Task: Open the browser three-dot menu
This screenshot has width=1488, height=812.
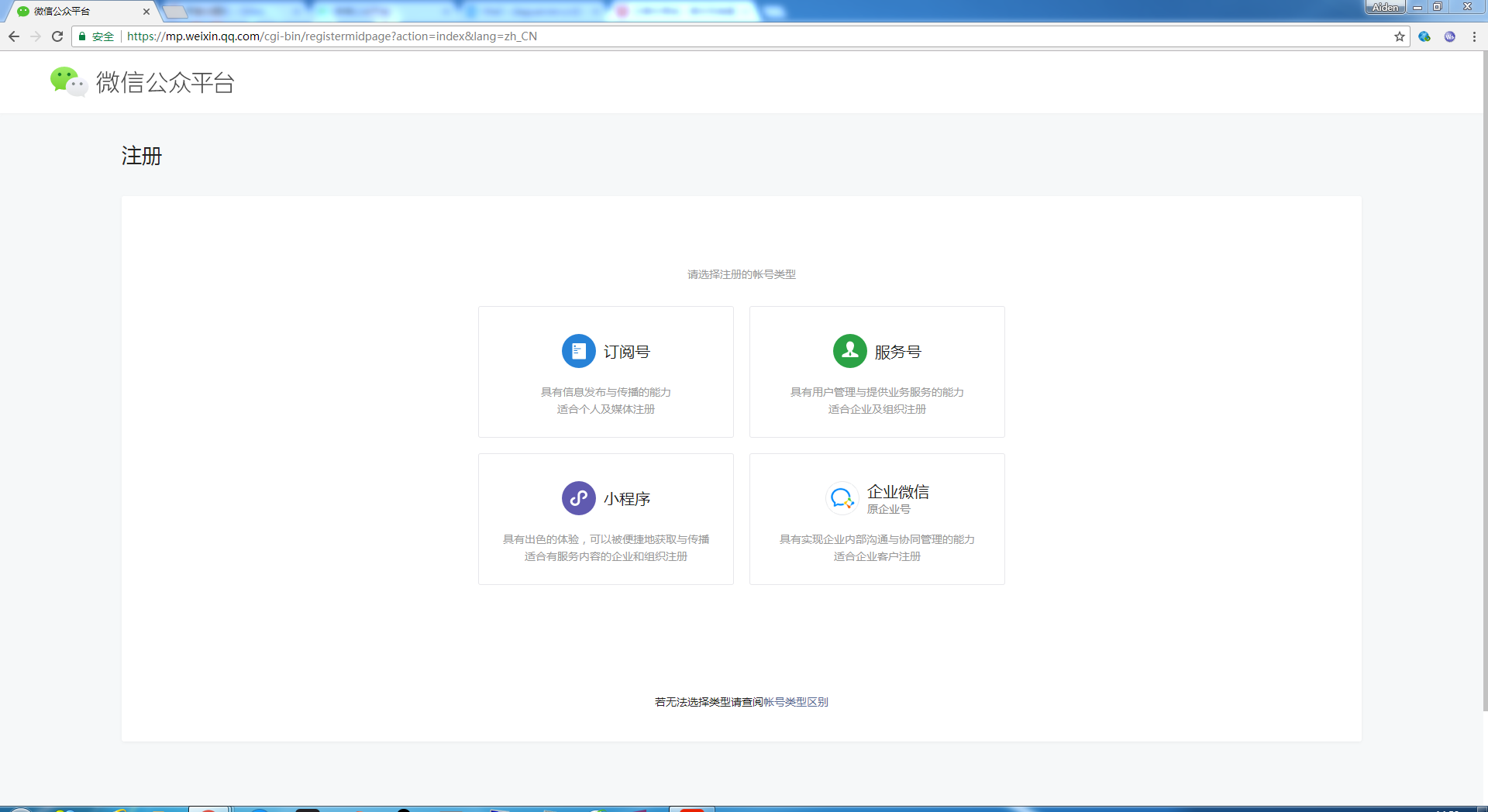Action: (x=1474, y=36)
